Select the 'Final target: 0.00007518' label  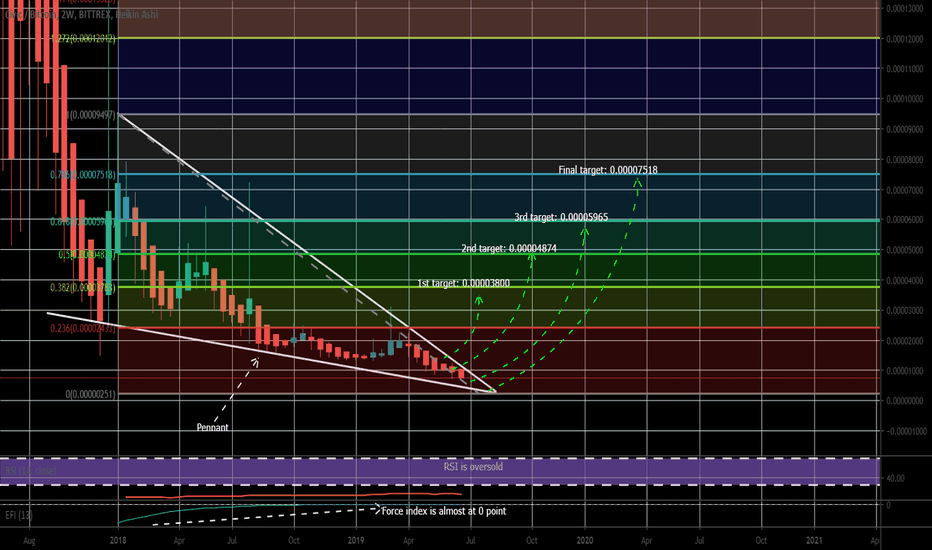tap(607, 170)
